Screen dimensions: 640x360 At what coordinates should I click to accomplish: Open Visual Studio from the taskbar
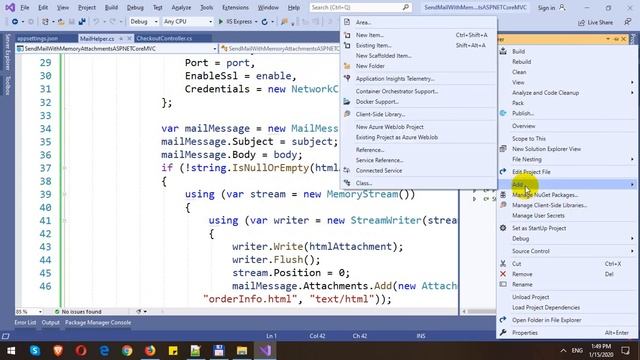pyautogui.click(x=265, y=351)
